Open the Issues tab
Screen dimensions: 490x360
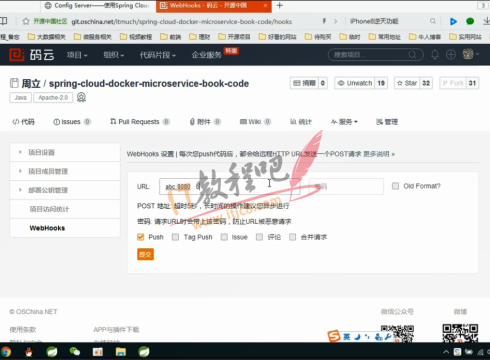(71, 122)
